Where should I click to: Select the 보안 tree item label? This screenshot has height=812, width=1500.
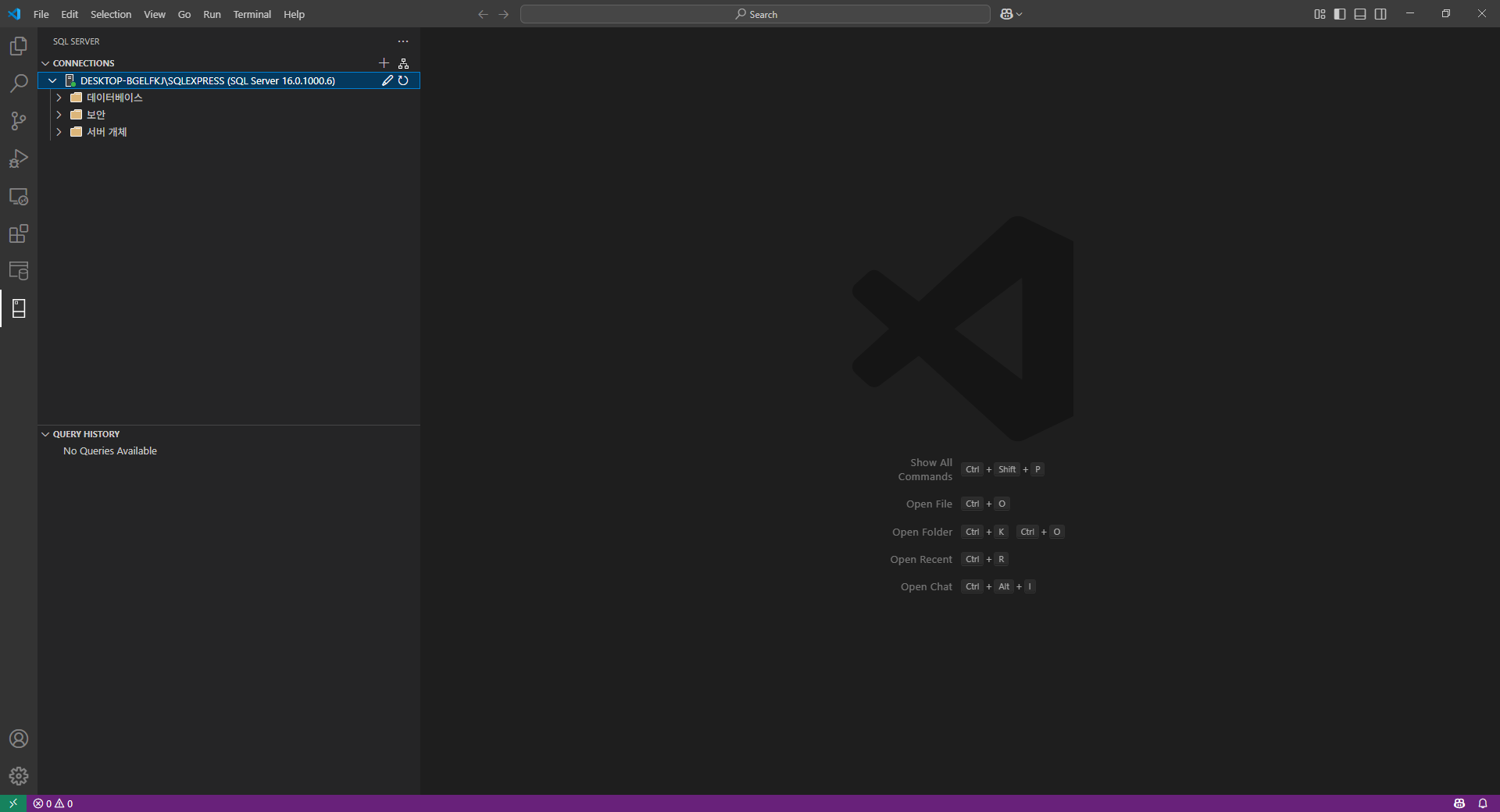[96, 115]
